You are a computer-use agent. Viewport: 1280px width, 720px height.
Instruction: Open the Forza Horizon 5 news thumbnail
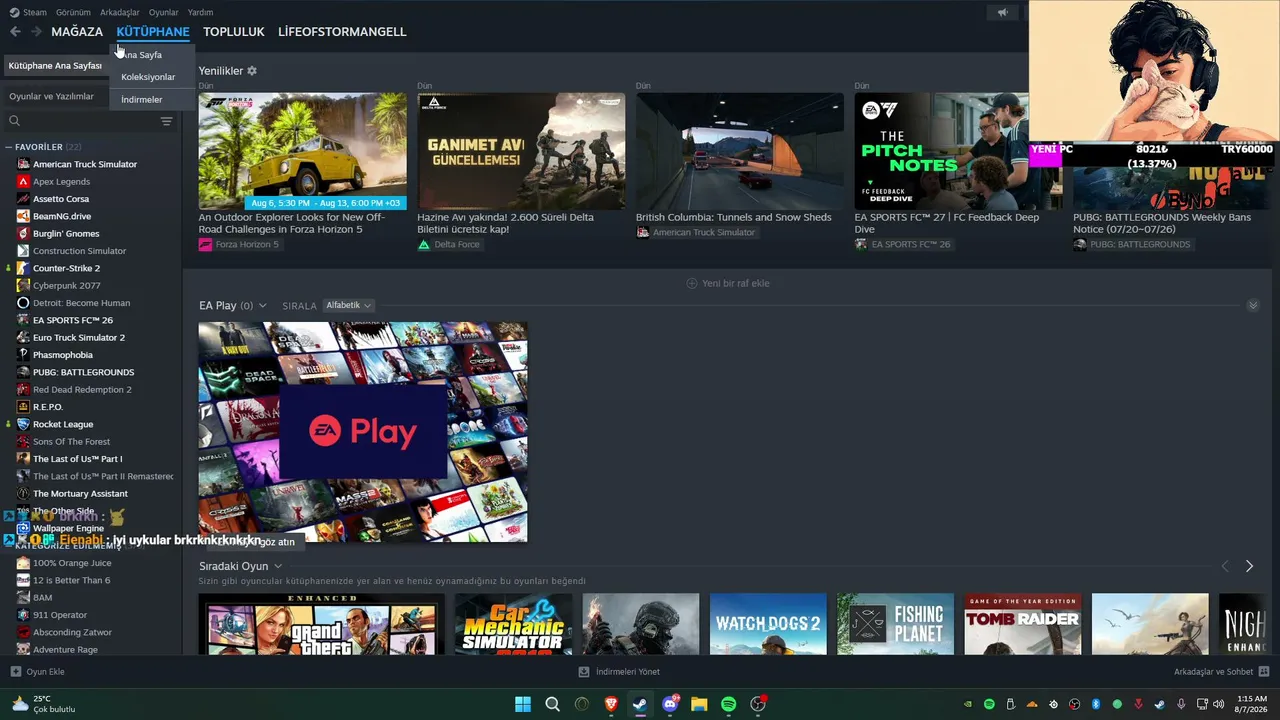click(302, 151)
